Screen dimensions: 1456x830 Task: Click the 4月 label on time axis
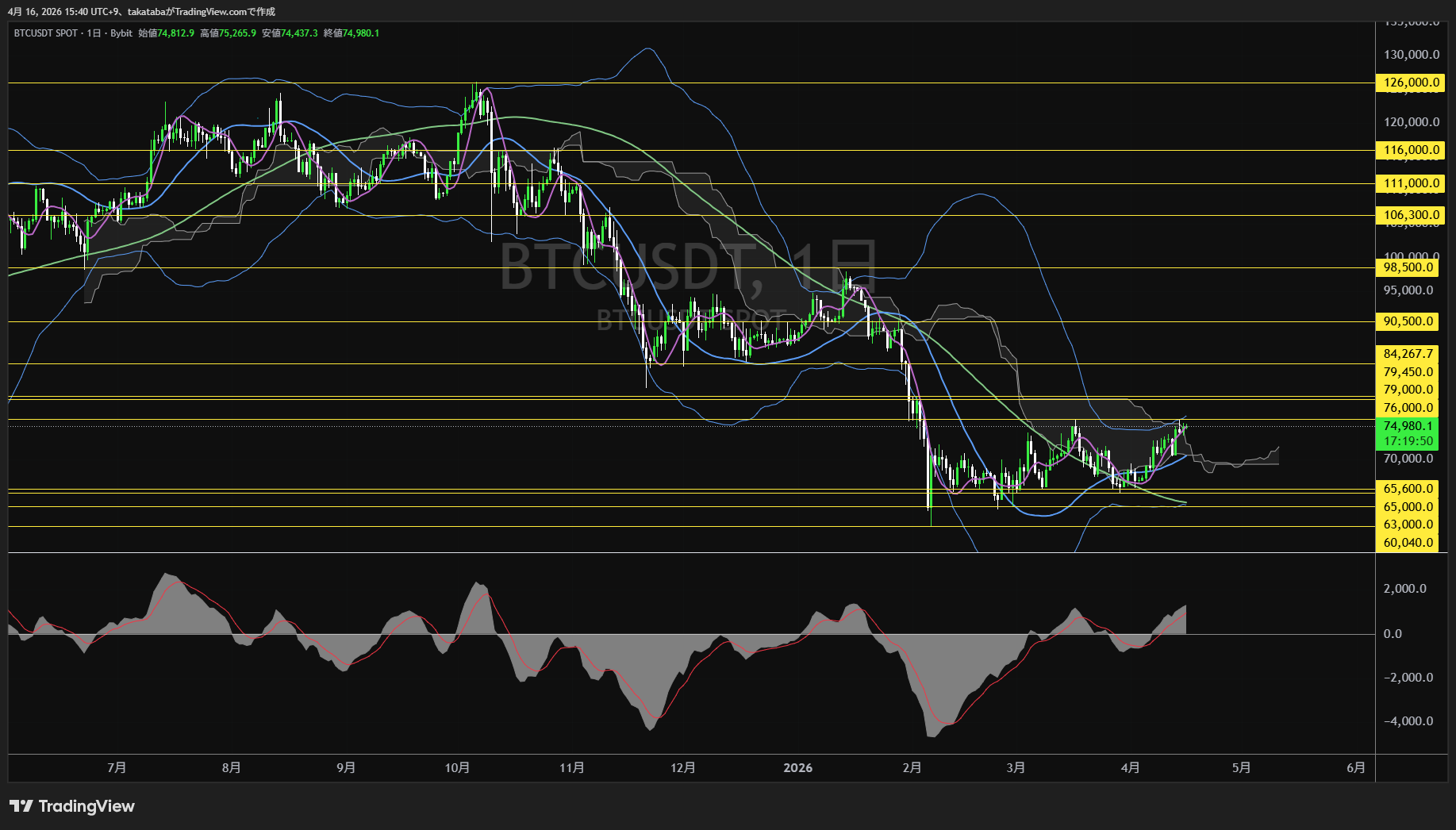click(1131, 768)
